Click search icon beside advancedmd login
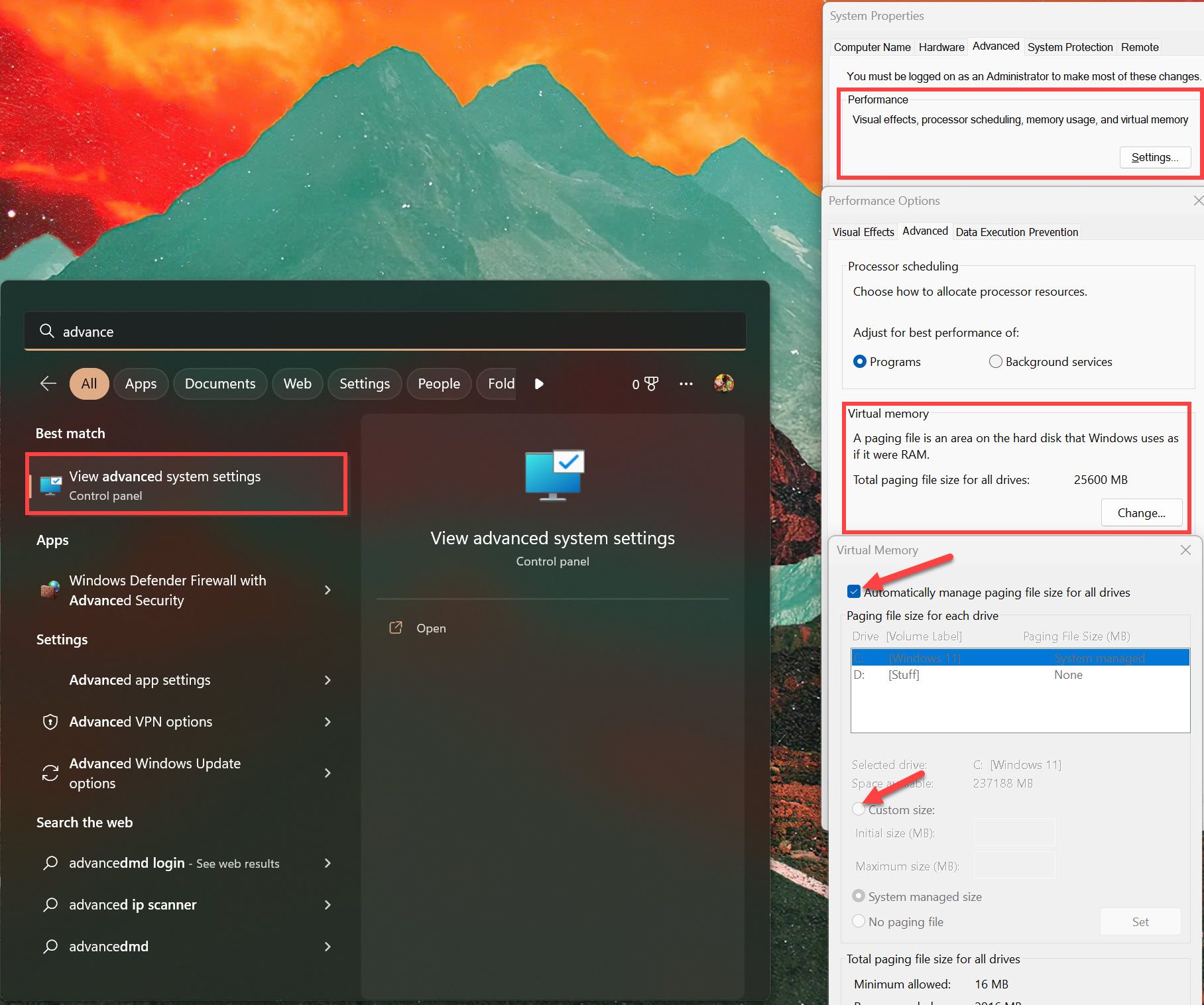Screen dimensions: 1204x1005 pyautogui.click(x=50, y=862)
